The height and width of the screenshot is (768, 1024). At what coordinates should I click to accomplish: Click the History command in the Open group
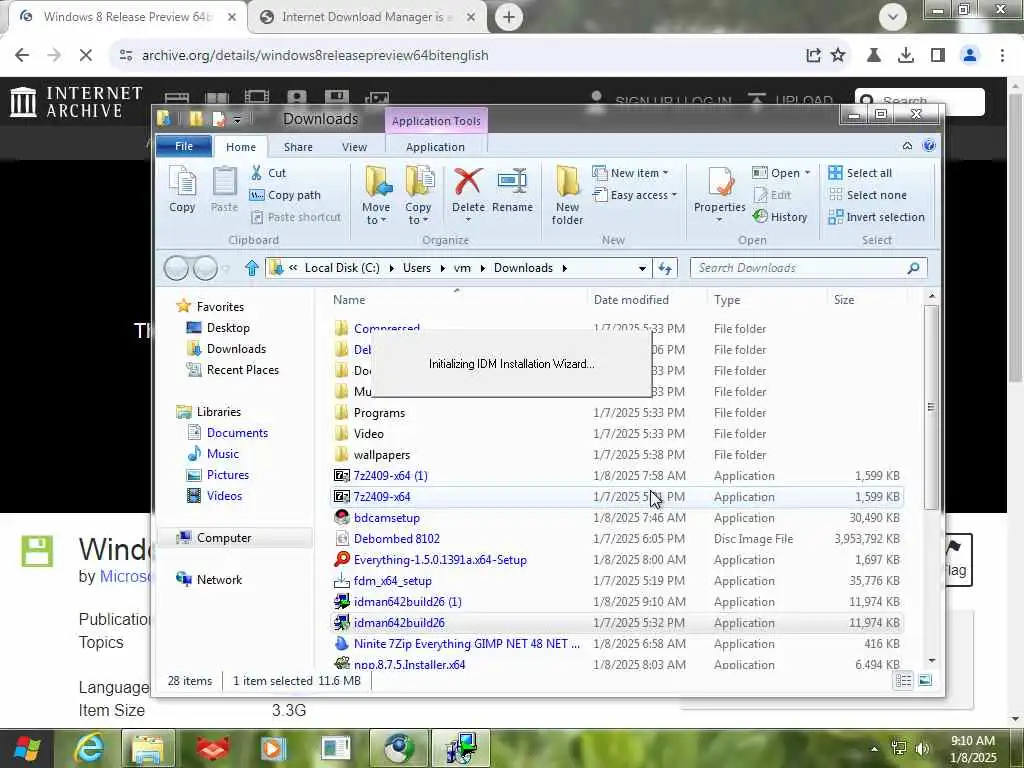pyautogui.click(x=780, y=217)
